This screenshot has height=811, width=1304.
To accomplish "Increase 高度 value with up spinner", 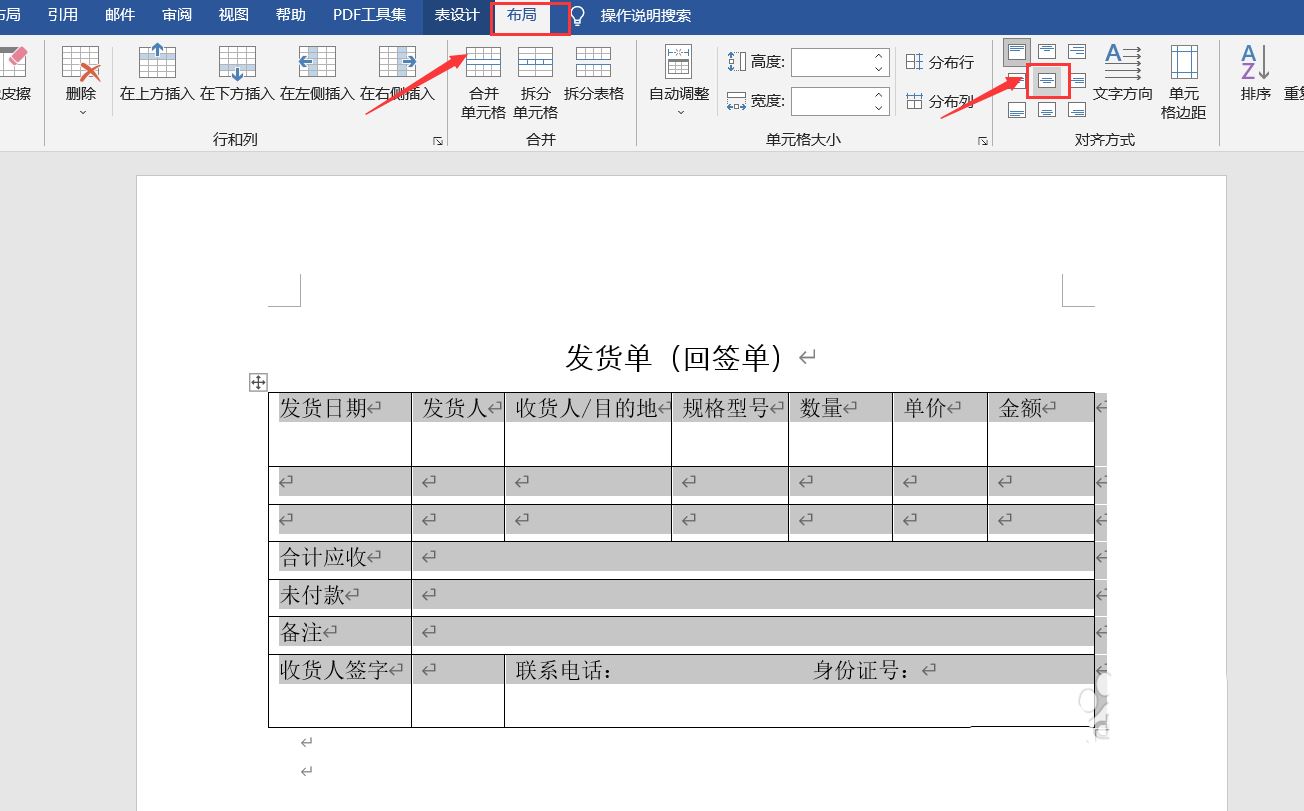I will click(879, 56).
